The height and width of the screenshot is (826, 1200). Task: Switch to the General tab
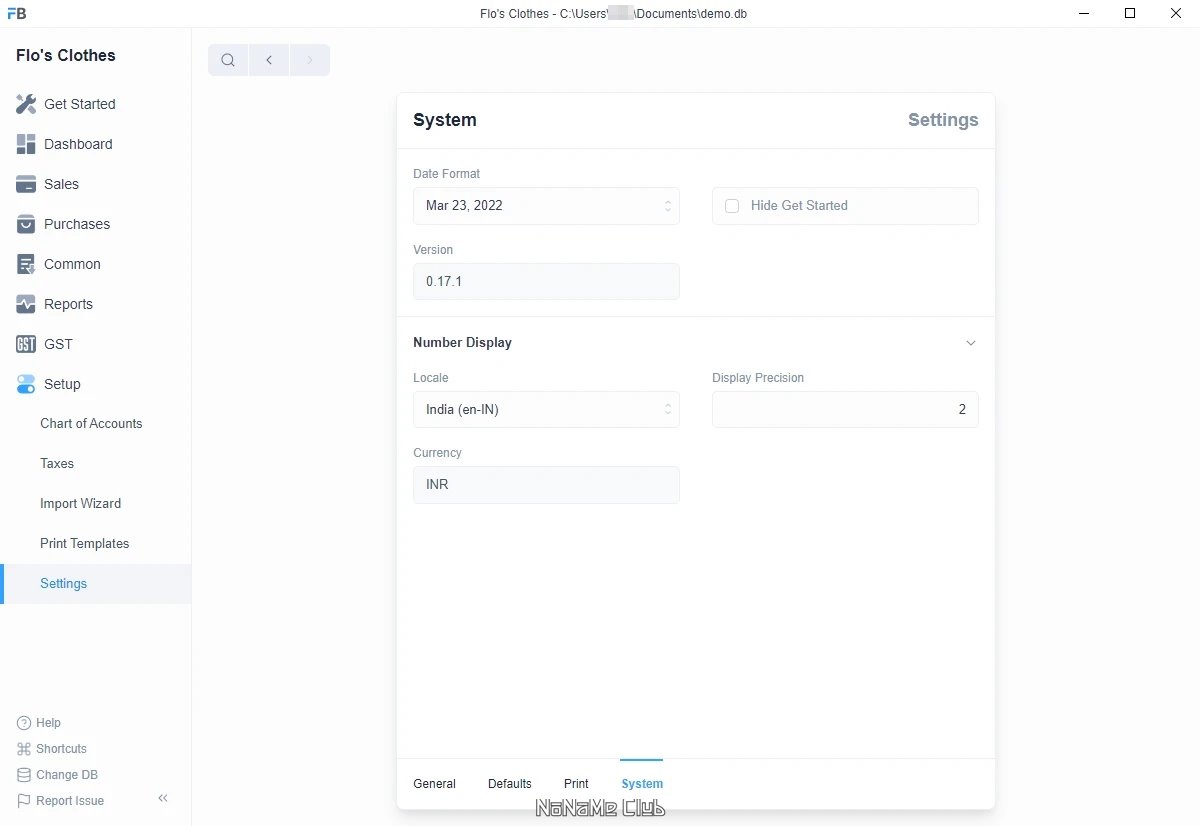[x=434, y=784]
